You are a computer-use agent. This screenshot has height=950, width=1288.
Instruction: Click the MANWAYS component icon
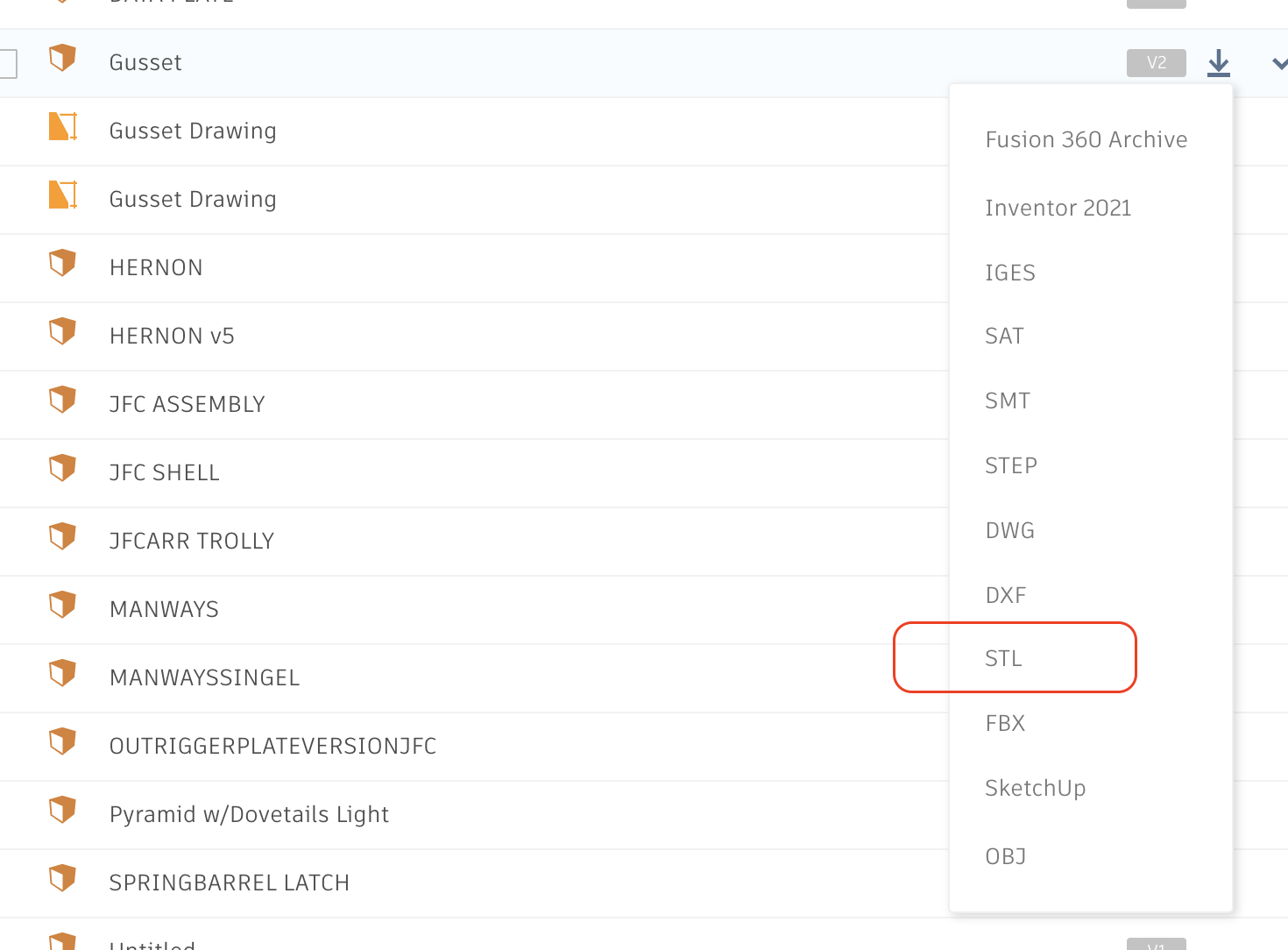[x=62, y=605]
